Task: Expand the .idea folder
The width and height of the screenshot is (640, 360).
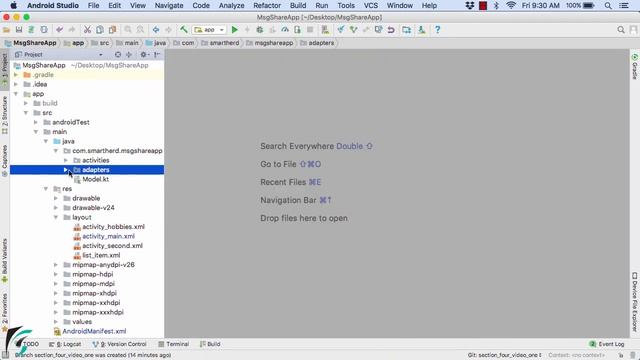Action: click(x=16, y=84)
